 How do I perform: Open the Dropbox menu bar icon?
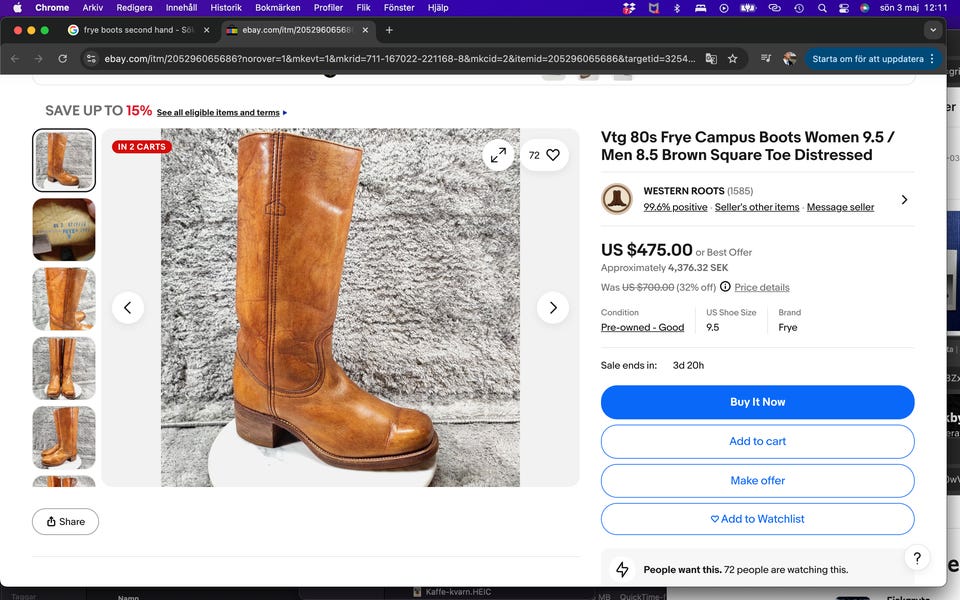(629, 8)
